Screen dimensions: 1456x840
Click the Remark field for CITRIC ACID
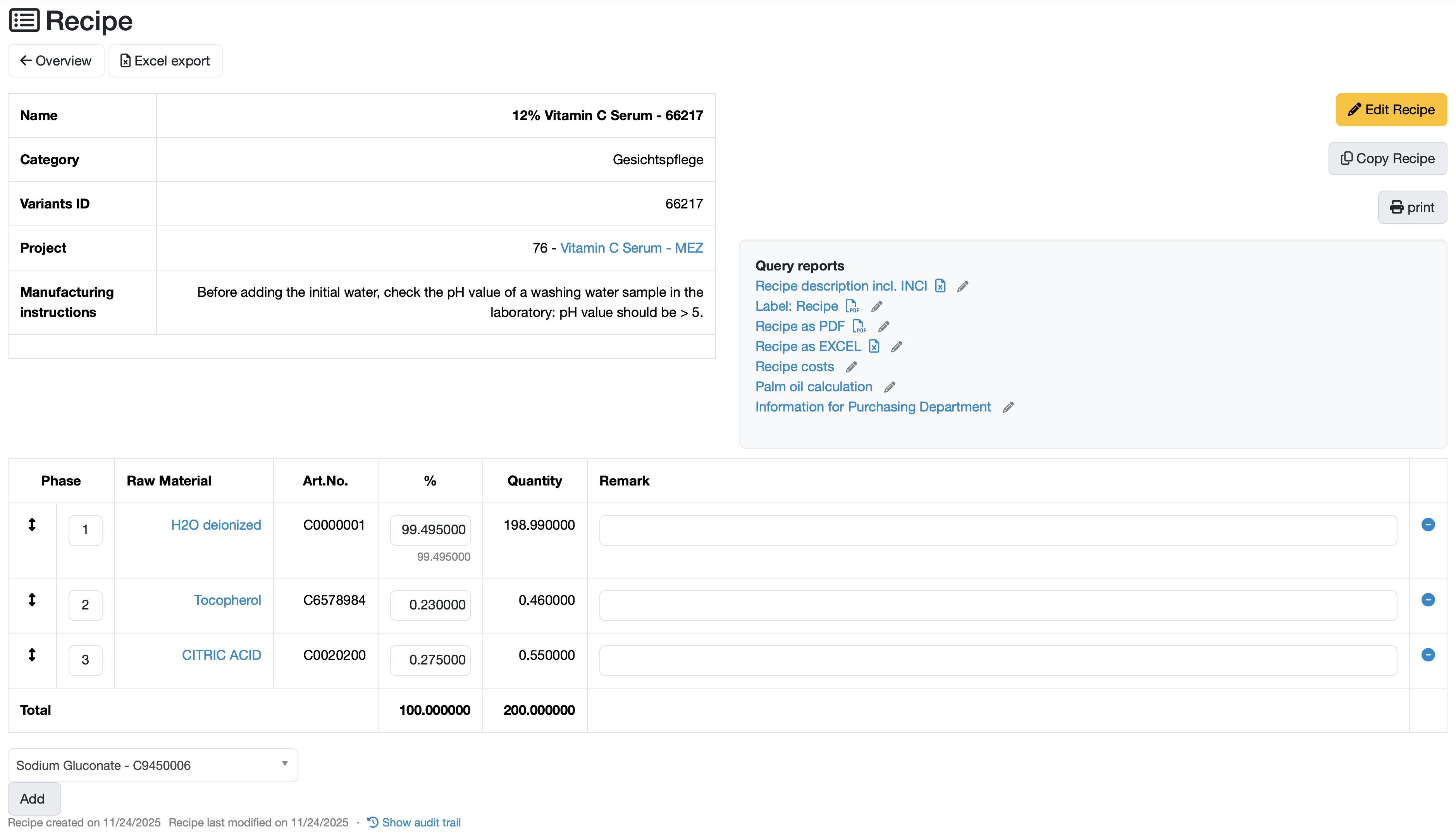tap(997, 660)
